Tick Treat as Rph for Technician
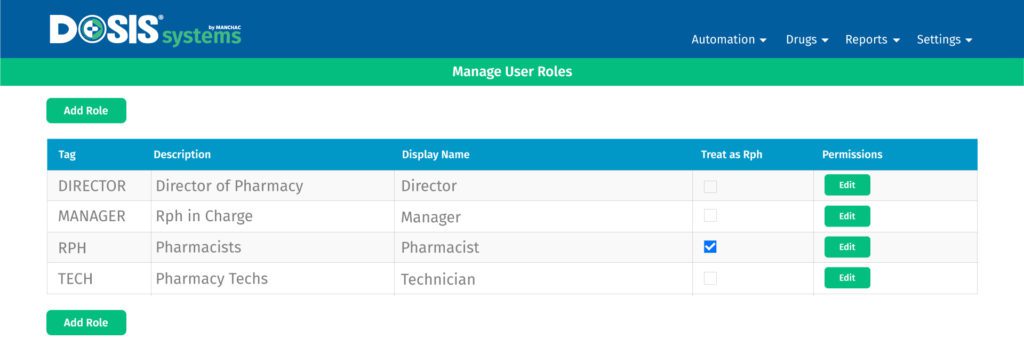Image resolution: width=1024 pixels, height=363 pixels. pos(710,278)
